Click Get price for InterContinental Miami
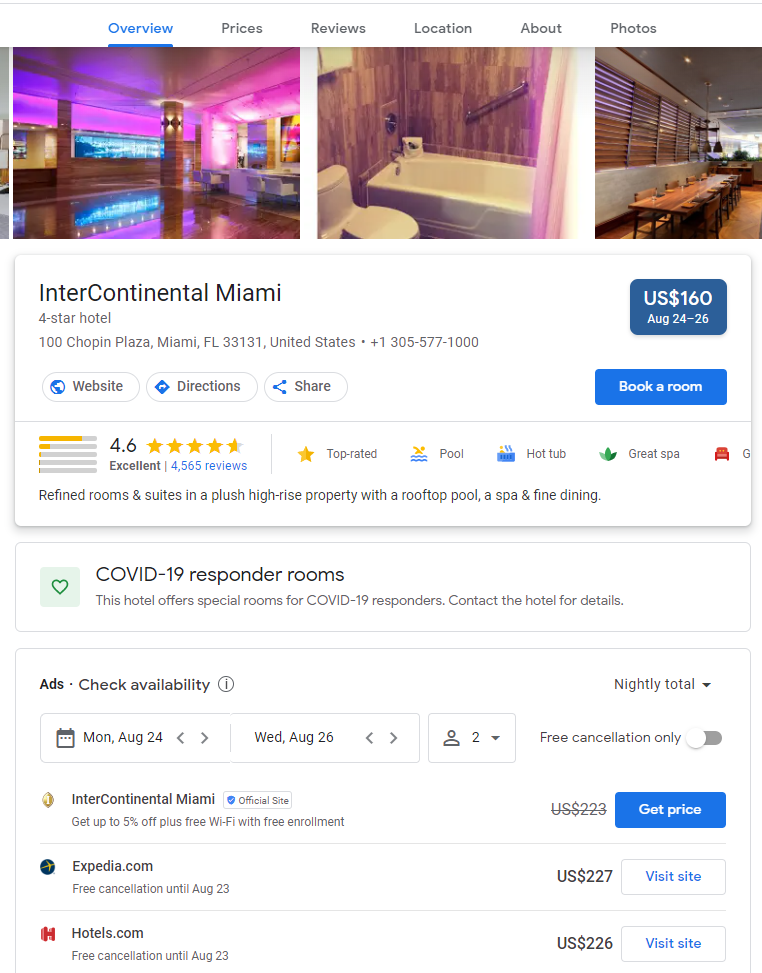This screenshot has width=762, height=973. click(x=670, y=810)
